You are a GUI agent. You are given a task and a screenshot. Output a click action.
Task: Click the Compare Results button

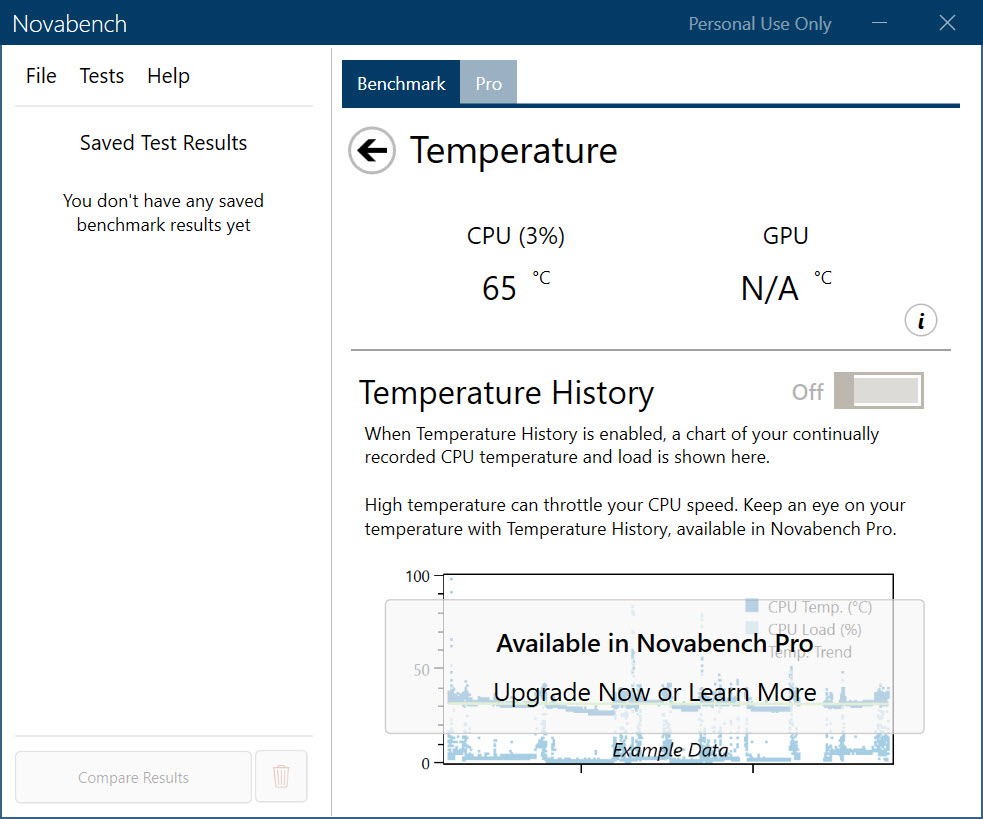coord(134,777)
